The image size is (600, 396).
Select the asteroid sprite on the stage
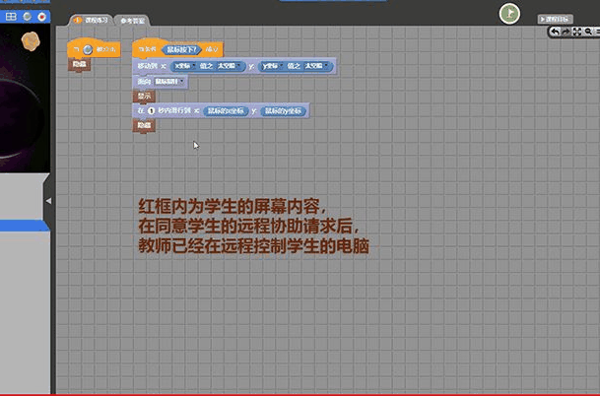30,41
